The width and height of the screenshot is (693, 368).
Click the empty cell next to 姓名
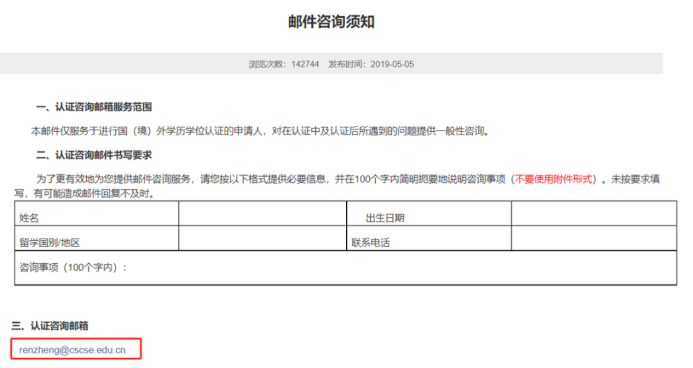coord(263,213)
